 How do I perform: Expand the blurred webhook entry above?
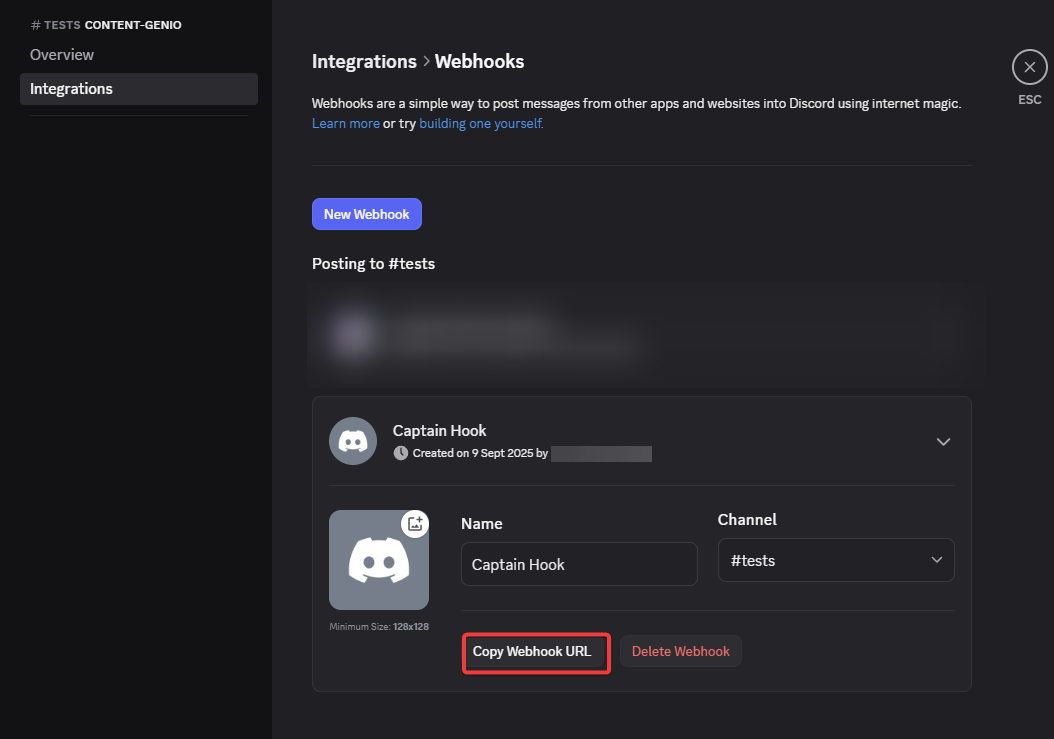point(640,335)
